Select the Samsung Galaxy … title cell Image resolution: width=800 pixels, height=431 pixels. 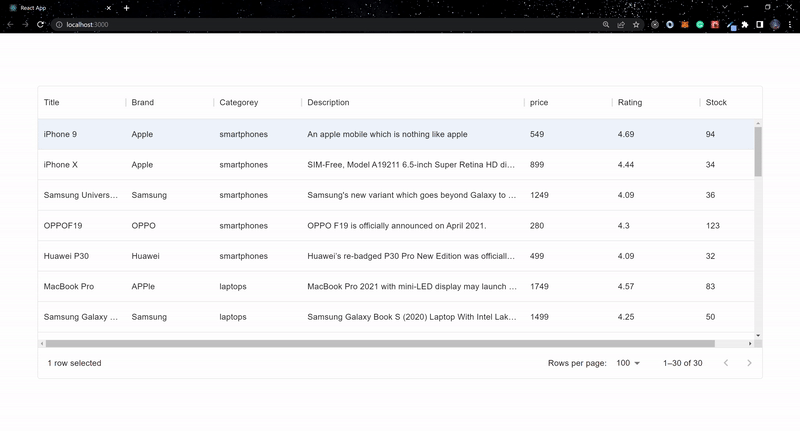click(x=82, y=317)
